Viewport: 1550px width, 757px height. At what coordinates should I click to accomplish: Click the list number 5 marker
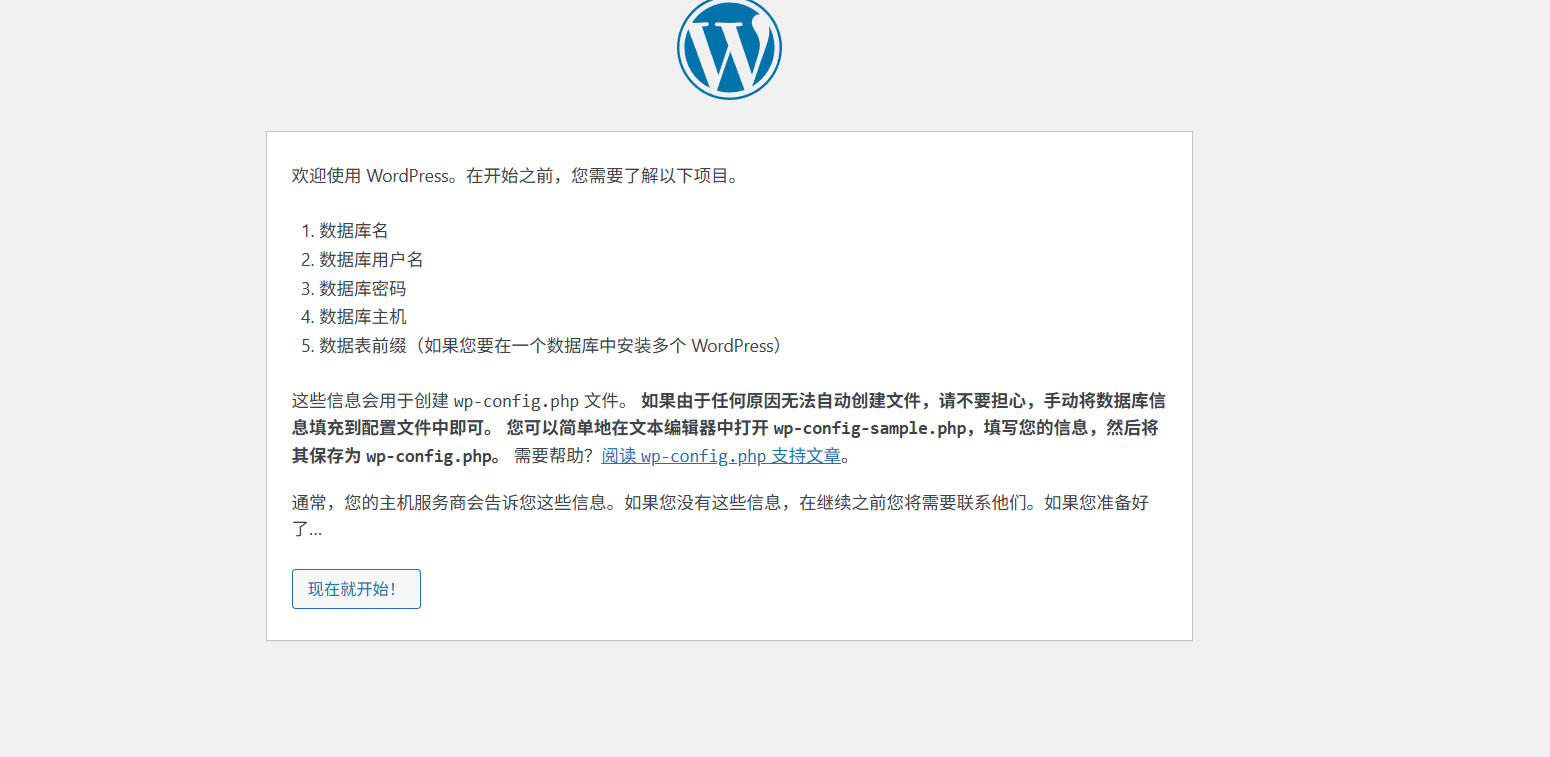click(x=307, y=346)
